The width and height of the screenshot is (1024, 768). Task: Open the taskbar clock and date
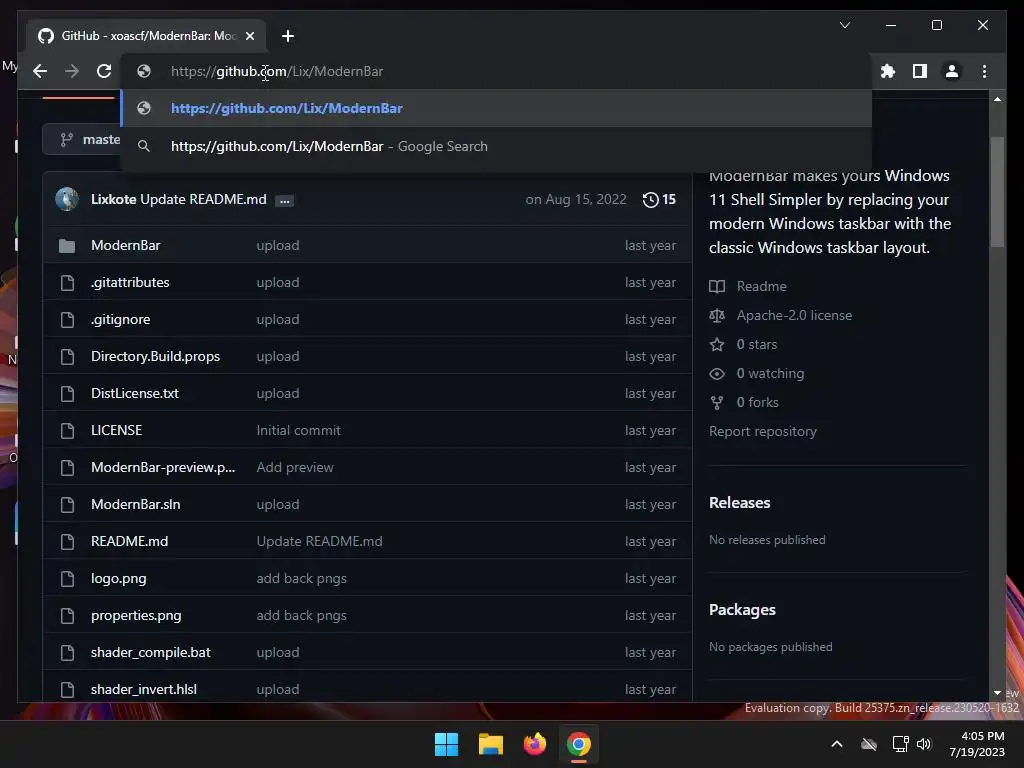(977, 744)
